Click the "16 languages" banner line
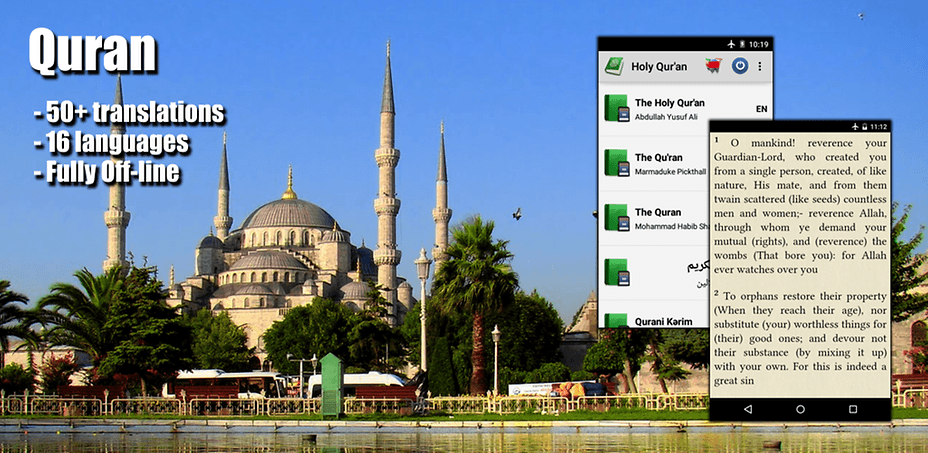 [x=112, y=142]
